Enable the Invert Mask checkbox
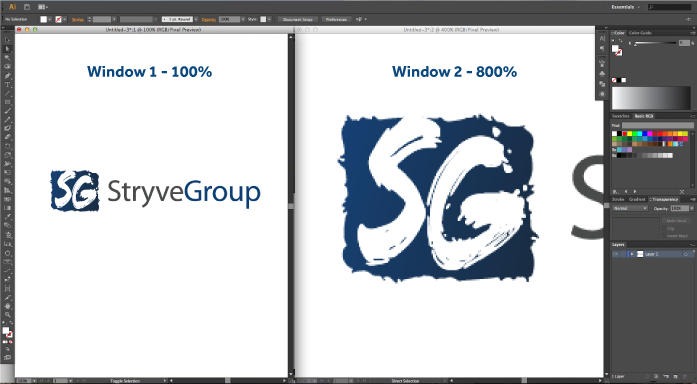Image resolution: width=697 pixels, height=384 pixels. 664,236
